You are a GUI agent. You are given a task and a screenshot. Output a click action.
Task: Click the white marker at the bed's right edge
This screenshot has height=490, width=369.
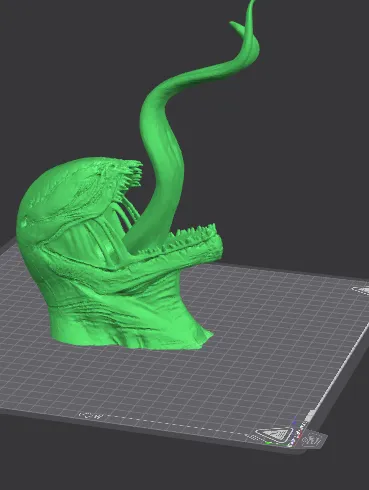pos(361,289)
